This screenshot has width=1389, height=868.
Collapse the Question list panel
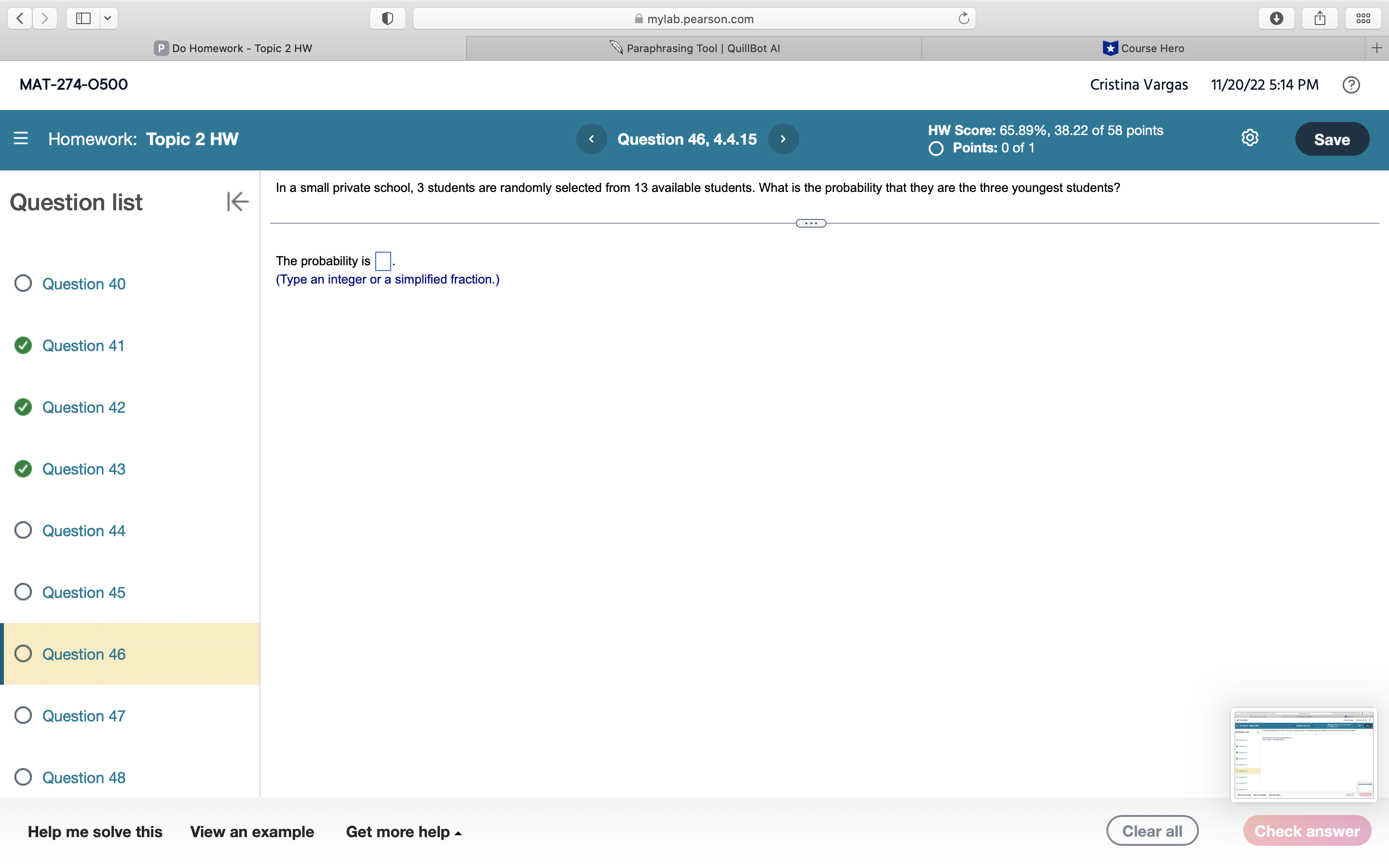[237, 202]
